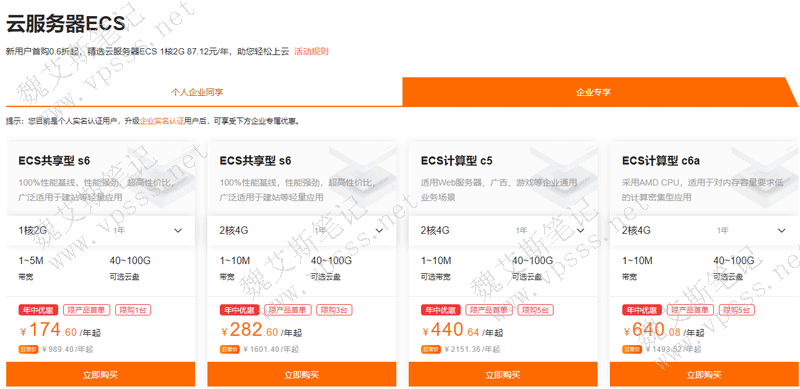Viewport: 800px width, 389px height.
Task: Click 立即购买 under ¥640.08 price
Action: (x=704, y=374)
